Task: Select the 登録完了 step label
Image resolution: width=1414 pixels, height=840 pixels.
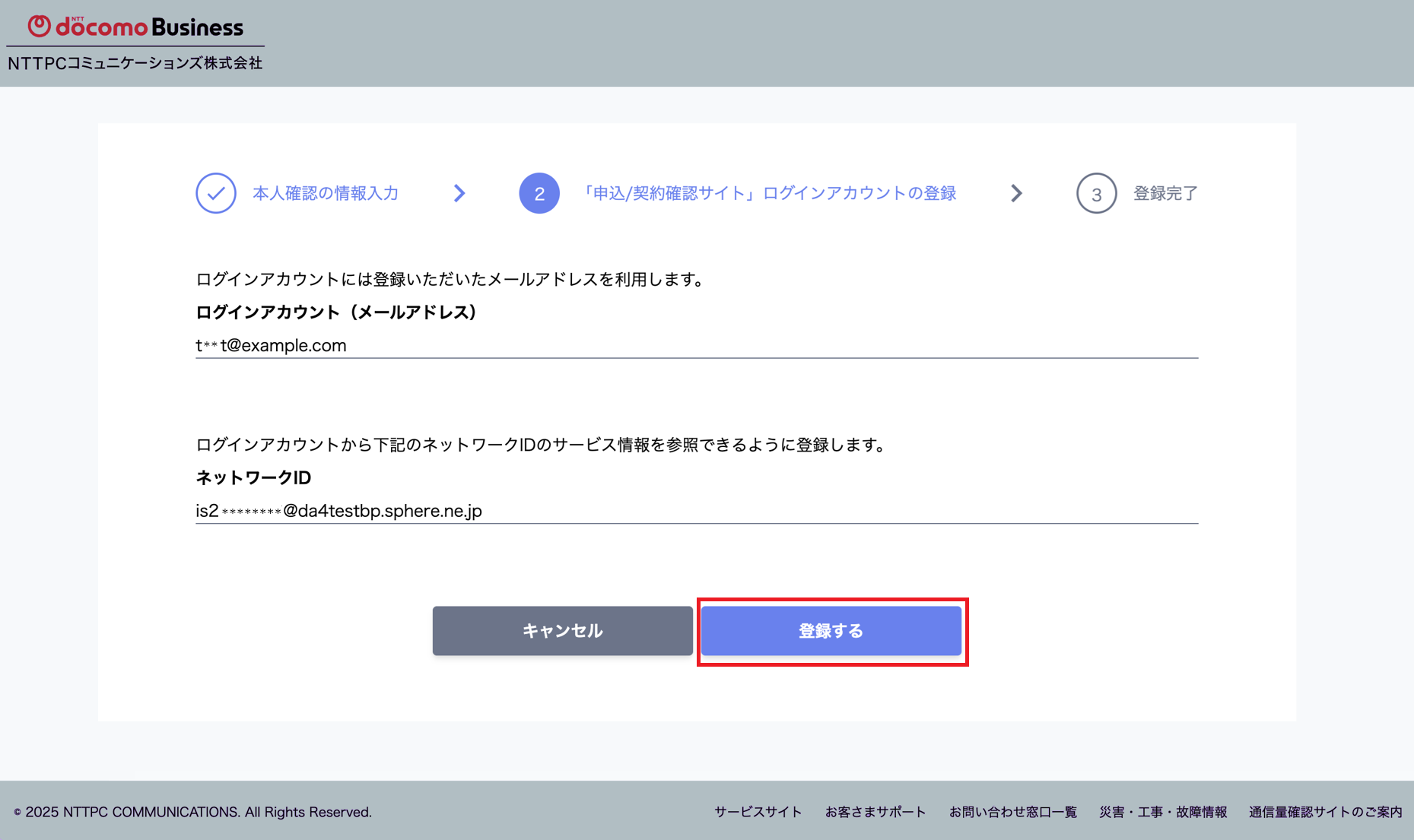Action: tap(1165, 193)
